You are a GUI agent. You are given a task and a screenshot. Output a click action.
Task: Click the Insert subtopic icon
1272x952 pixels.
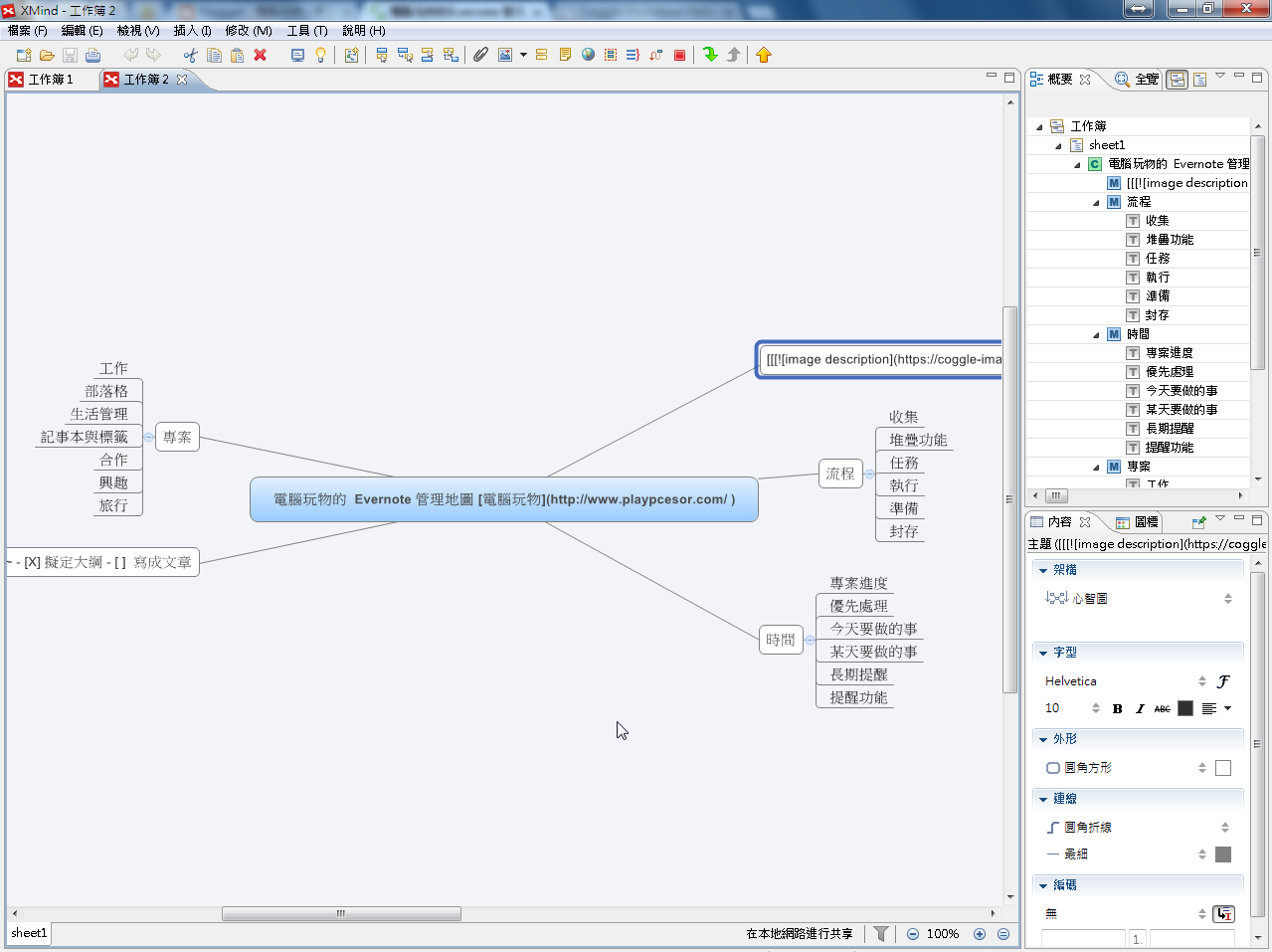(405, 55)
